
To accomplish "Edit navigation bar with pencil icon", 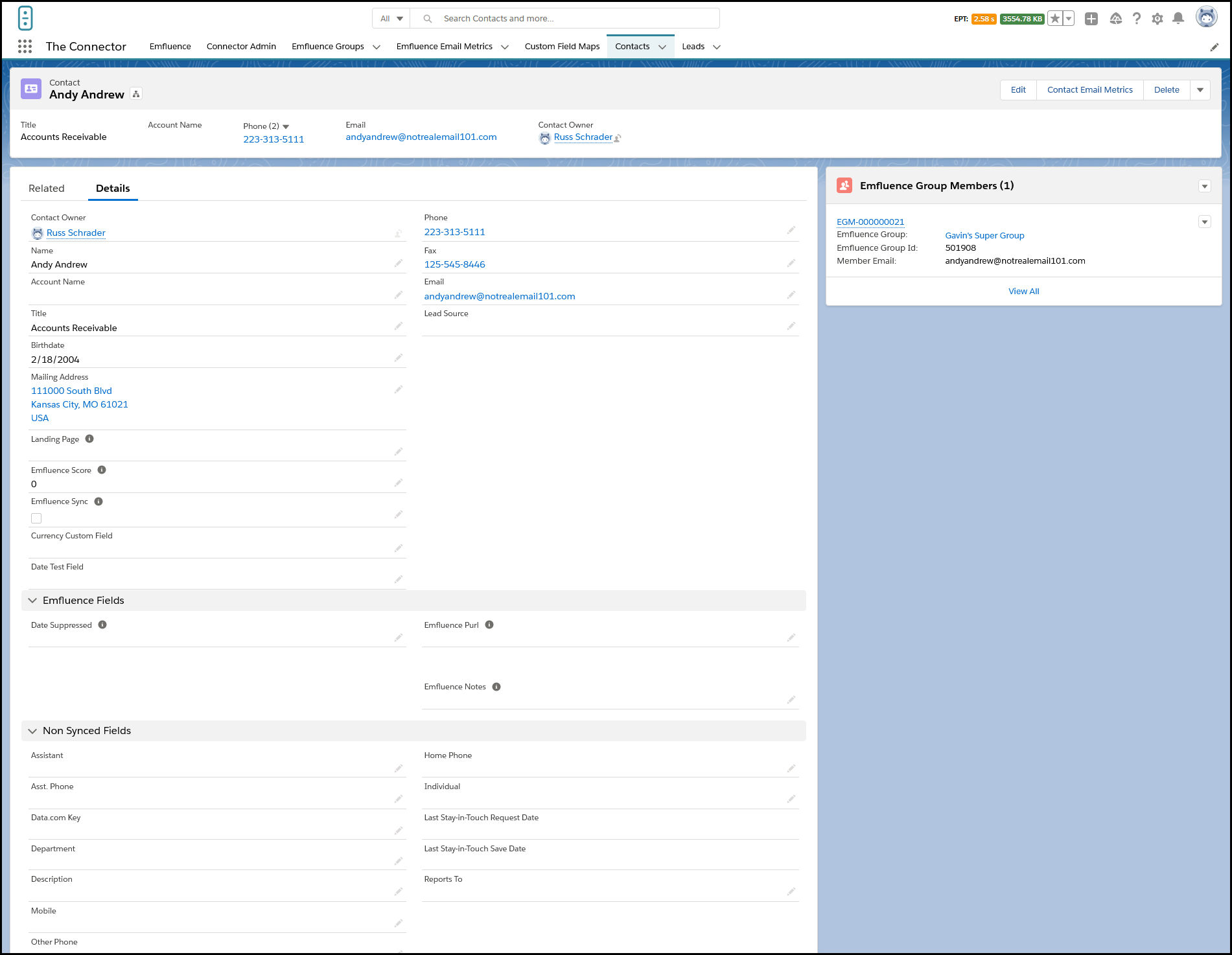I will pyautogui.click(x=1215, y=47).
